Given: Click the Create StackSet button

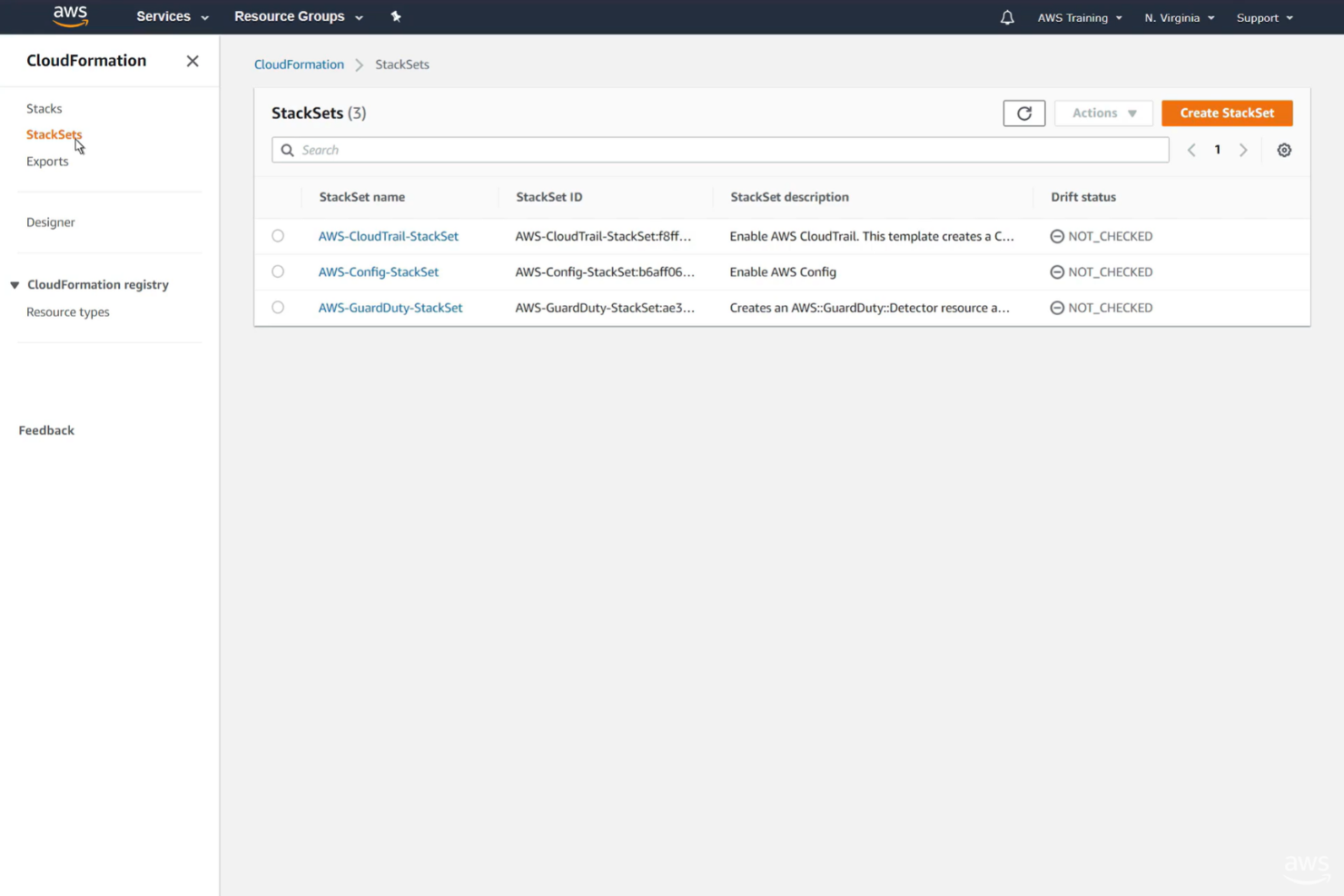Looking at the screenshot, I should (1227, 113).
